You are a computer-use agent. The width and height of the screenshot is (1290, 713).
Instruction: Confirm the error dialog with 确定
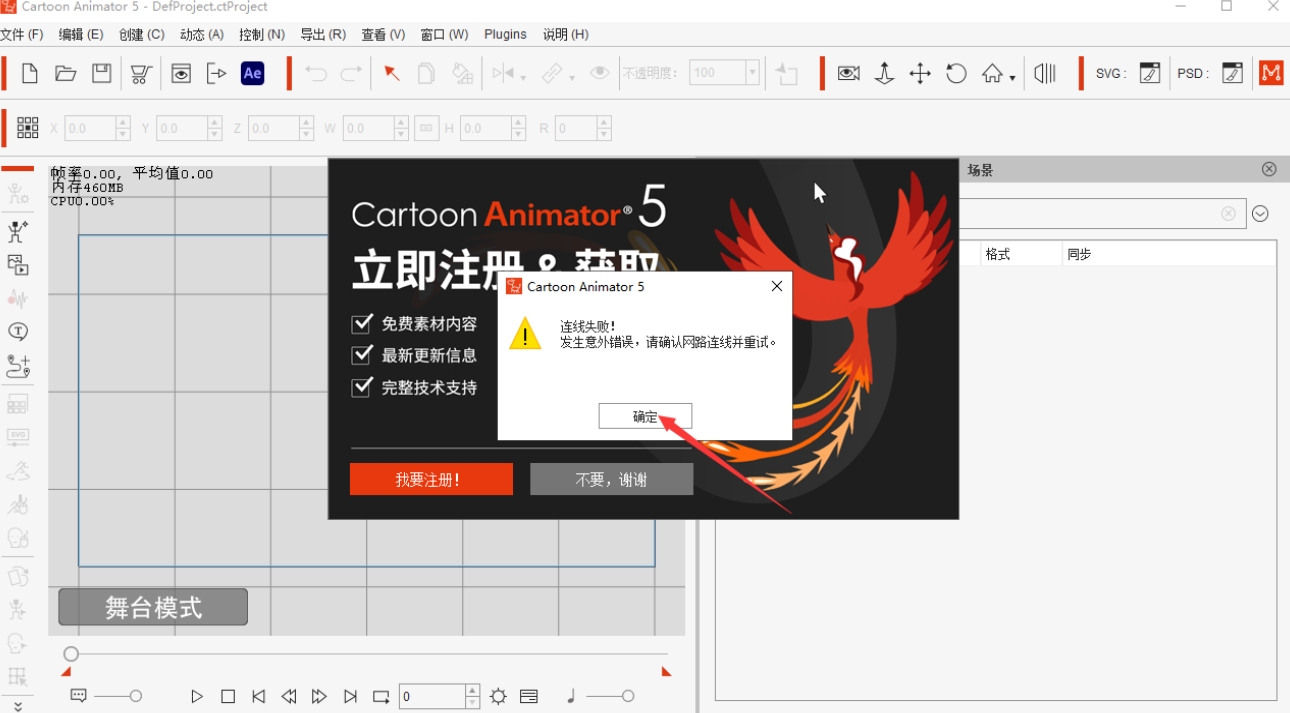click(x=645, y=416)
